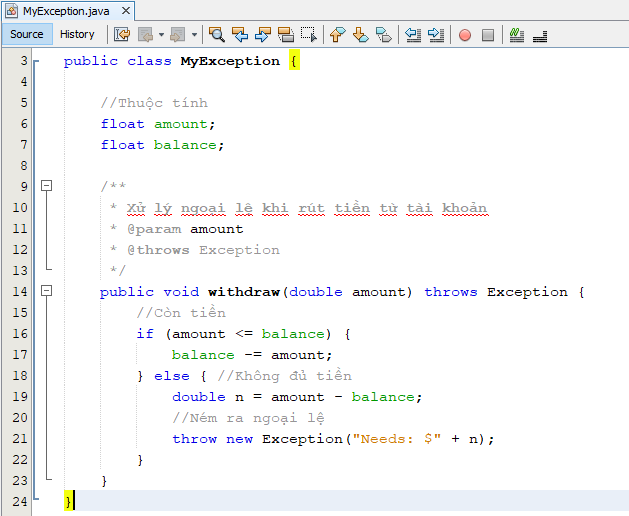This screenshot has width=629, height=516.
Task: Click the 'else' keyword on line 18
Action: click(x=172, y=376)
